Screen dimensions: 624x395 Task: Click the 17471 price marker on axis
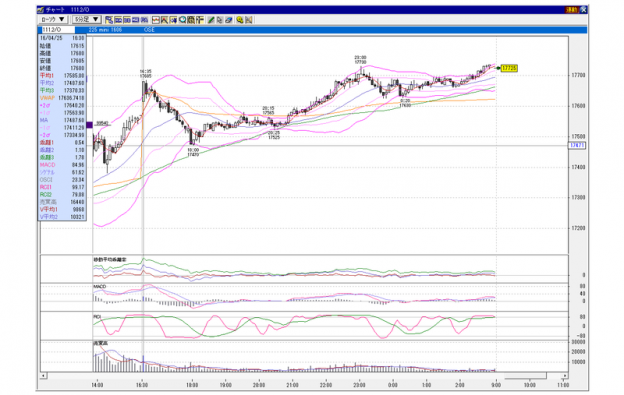[577, 146]
